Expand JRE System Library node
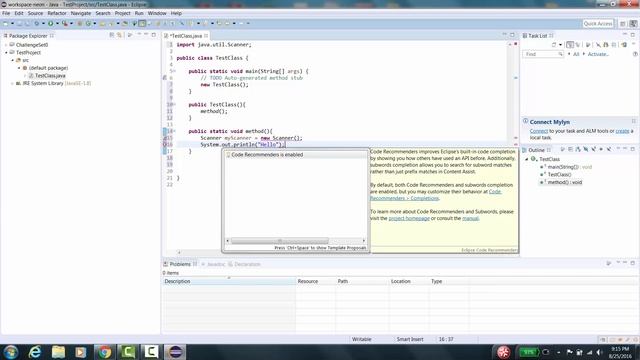 point(12,83)
